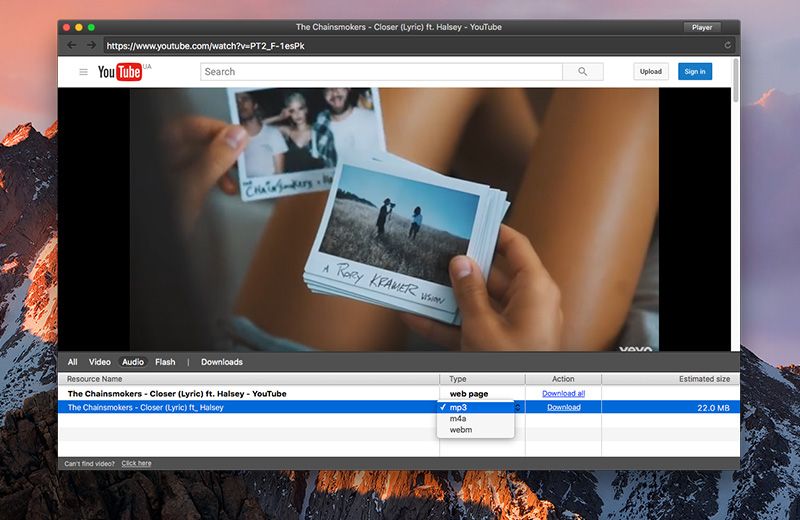The image size is (800, 520).
Task: Switch to the Flash filter tab
Action: pos(165,362)
